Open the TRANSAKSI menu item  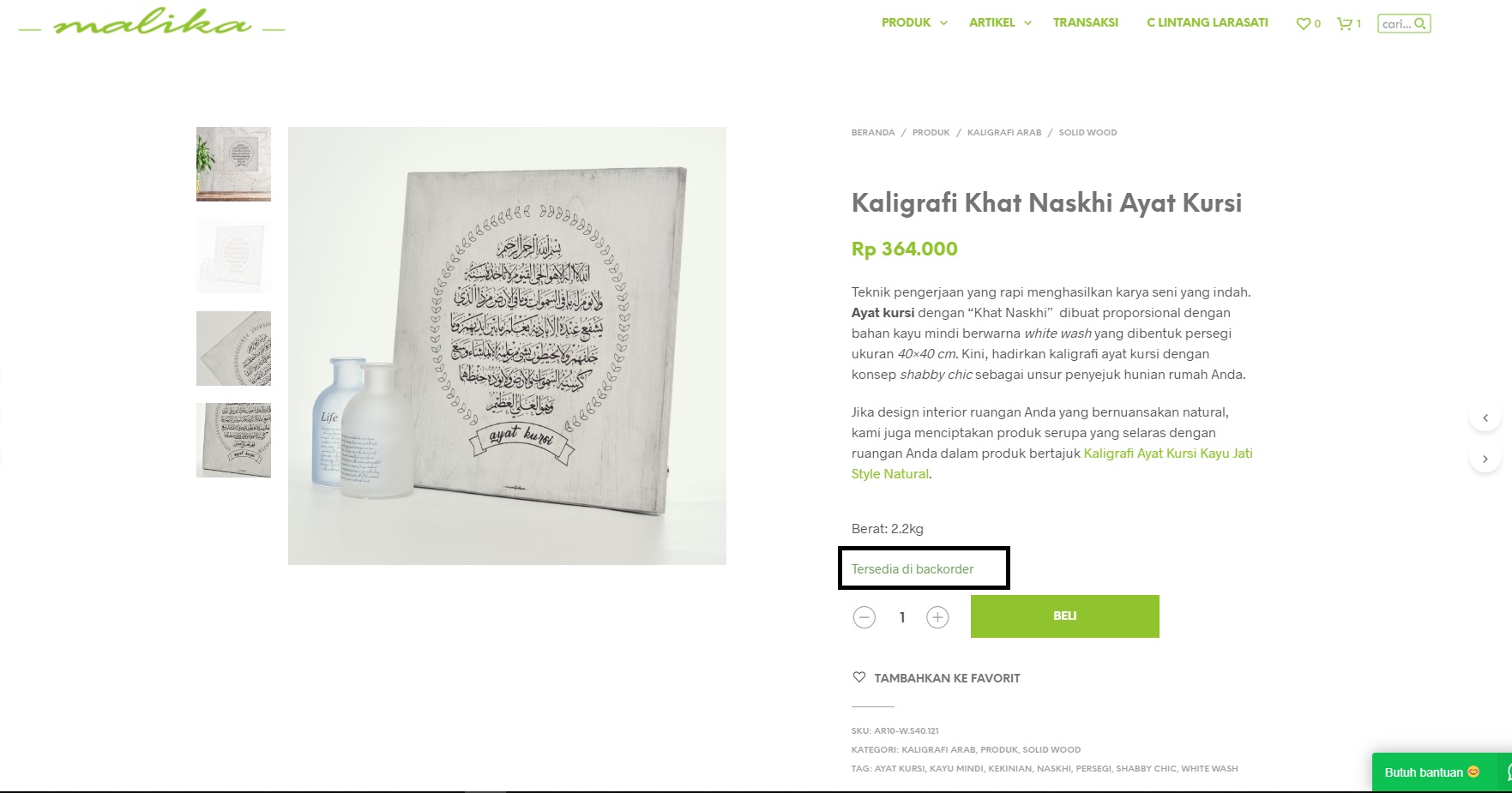tap(1086, 23)
